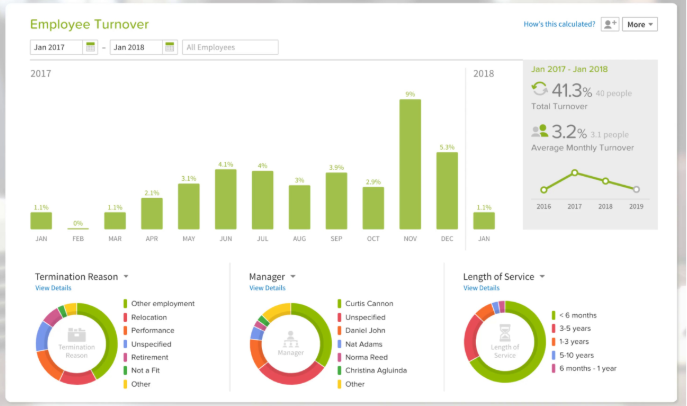Screen dimensions: 687x406
Task: Click the add-person icon next to More
Action: (x=610, y=25)
